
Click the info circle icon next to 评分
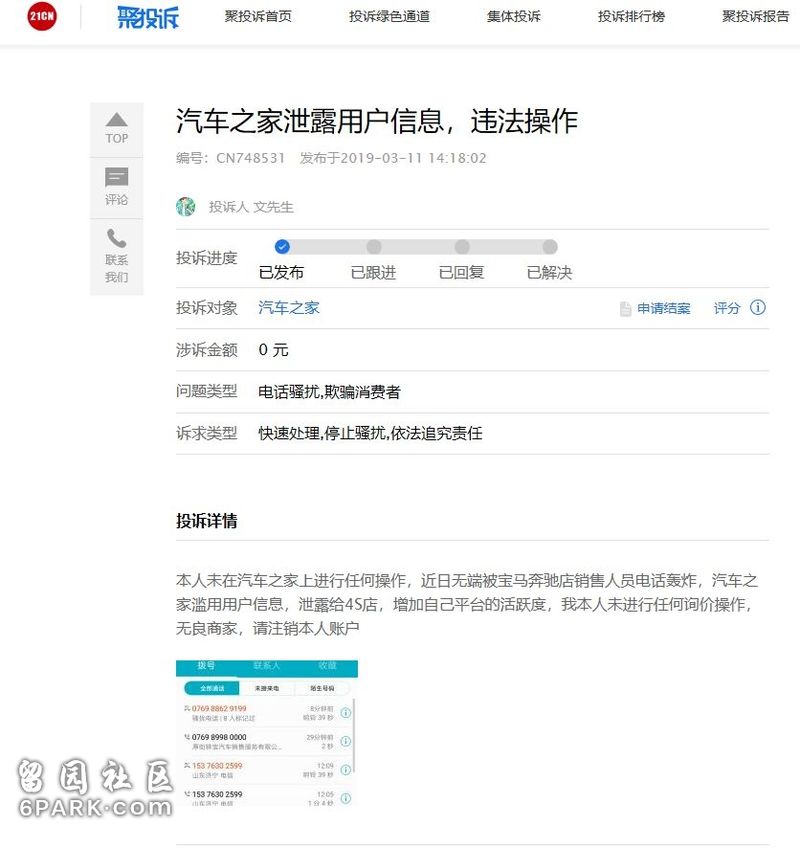coord(758,308)
